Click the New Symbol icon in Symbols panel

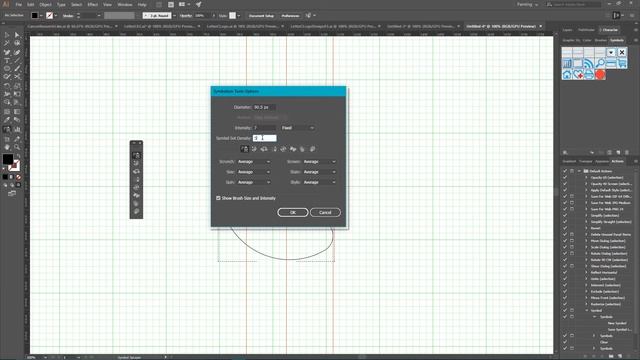coord(618,152)
